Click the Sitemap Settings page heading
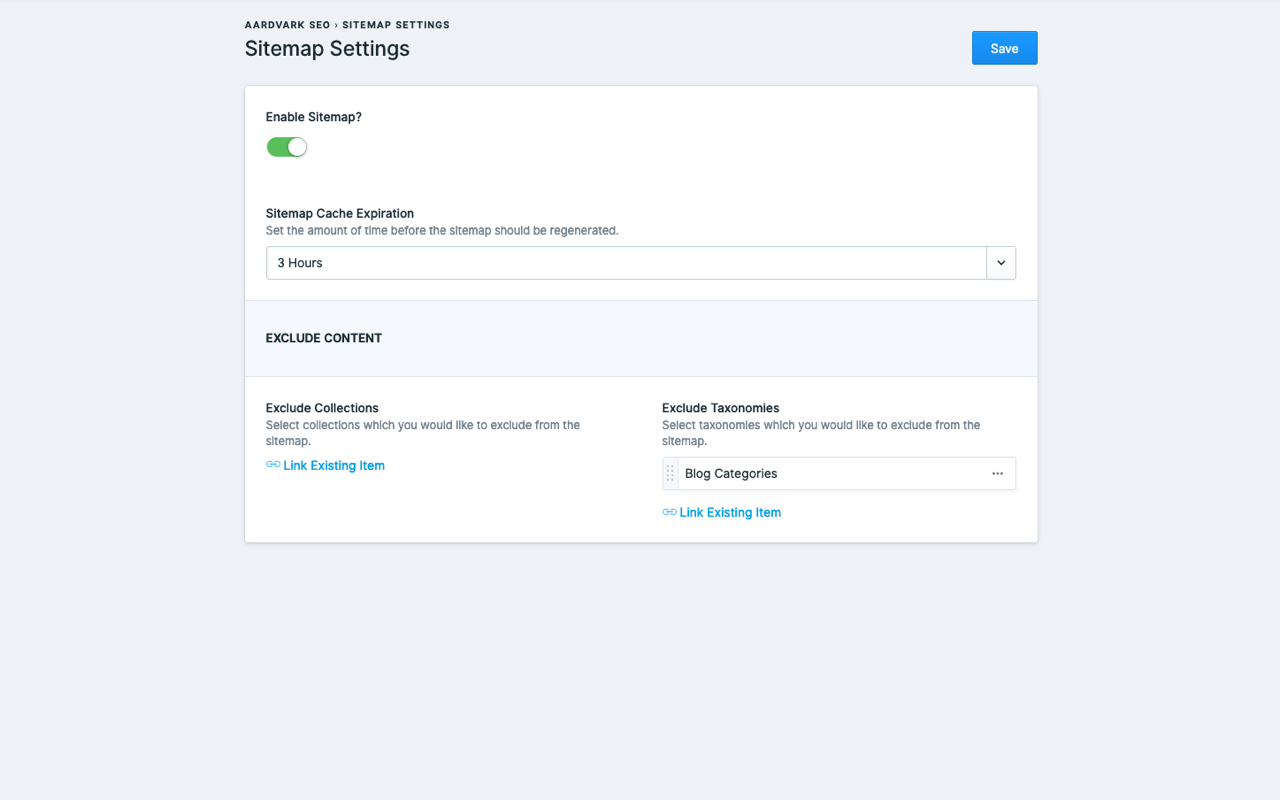The width and height of the screenshot is (1280, 800). coord(327,48)
